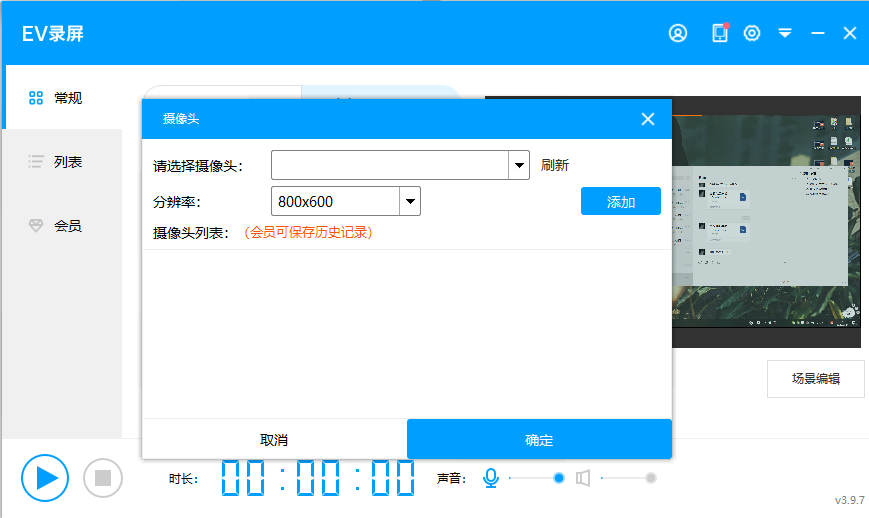
Task: Click the orange 会员可保存历史记录 text
Action: 308,232
